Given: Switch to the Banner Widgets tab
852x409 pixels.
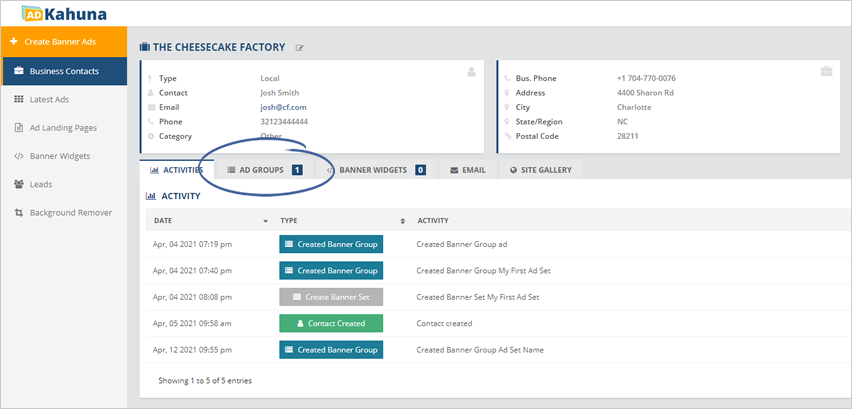Looking at the screenshot, I should tap(377, 170).
